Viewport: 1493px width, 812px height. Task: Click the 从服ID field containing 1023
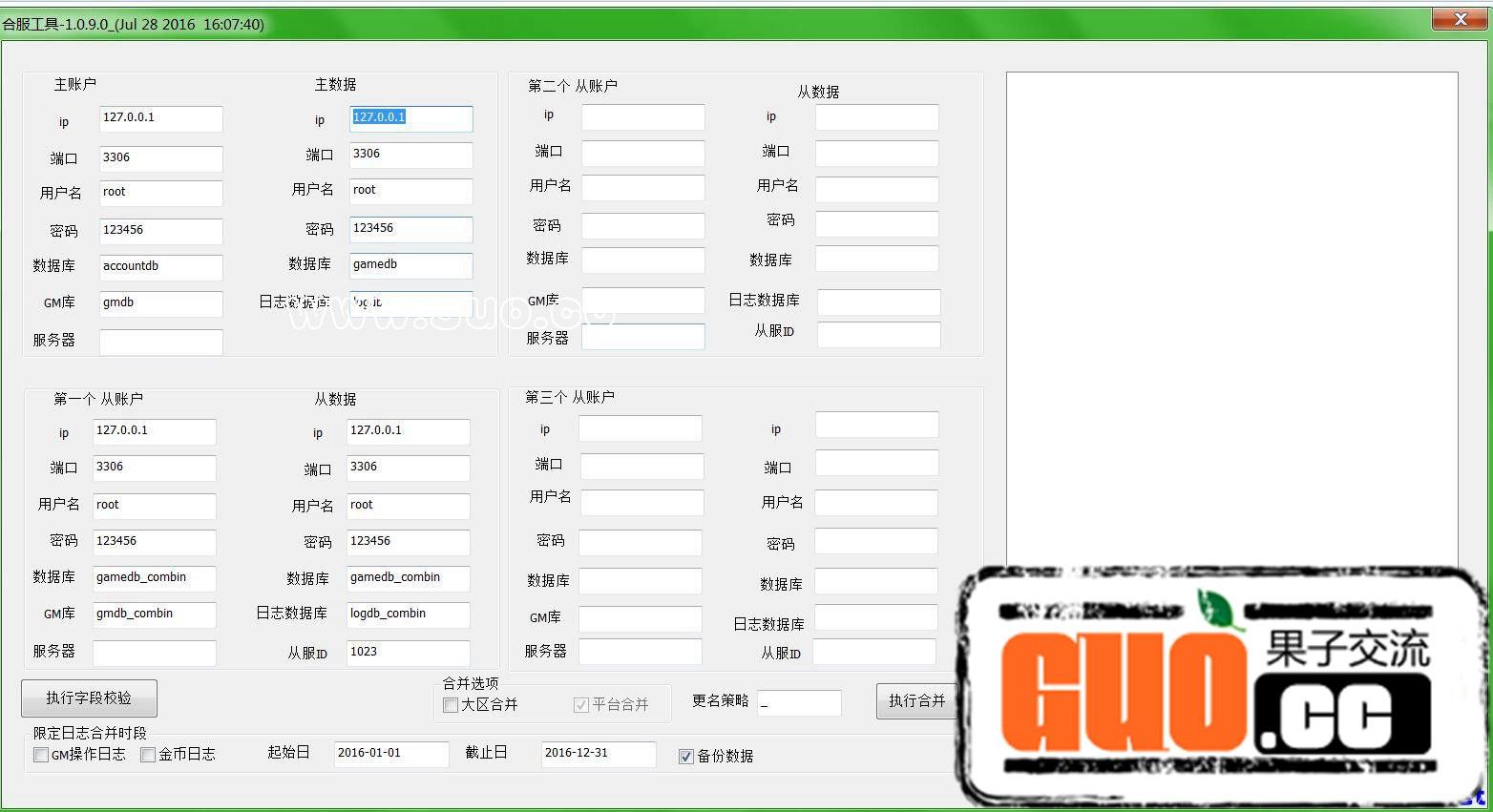pyautogui.click(x=408, y=653)
